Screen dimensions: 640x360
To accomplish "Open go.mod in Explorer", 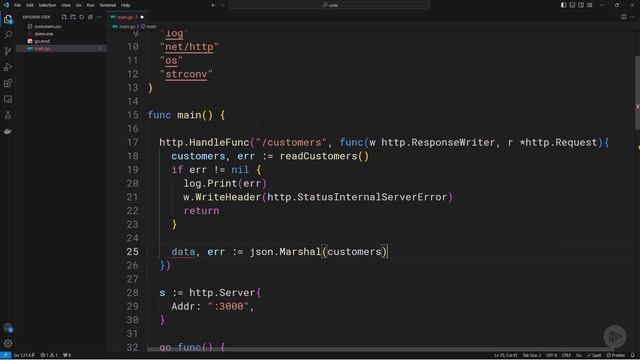I will tap(42, 41).
